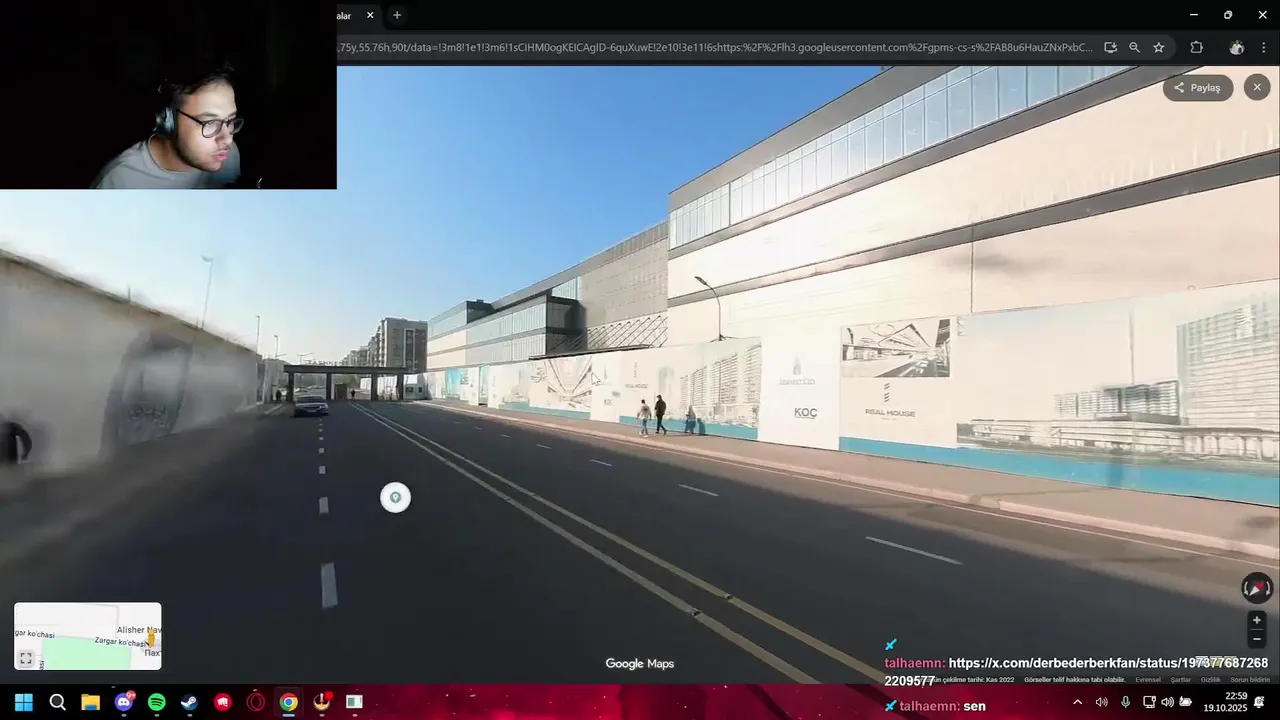This screenshot has width=1280, height=720.
Task: Click the microphone tray icon
Action: pyautogui.click(x=1125, y=702)
